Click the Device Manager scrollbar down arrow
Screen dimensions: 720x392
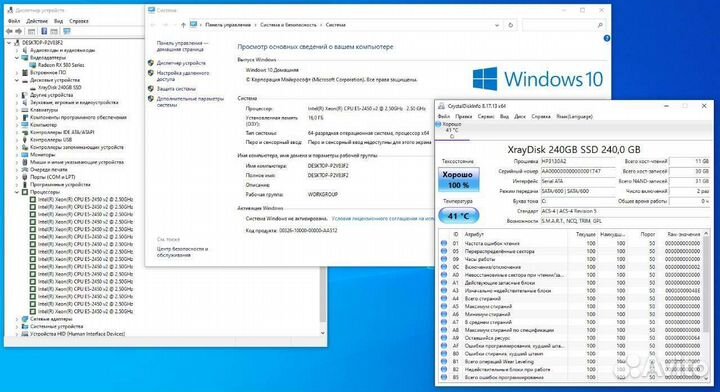point(323,333)
